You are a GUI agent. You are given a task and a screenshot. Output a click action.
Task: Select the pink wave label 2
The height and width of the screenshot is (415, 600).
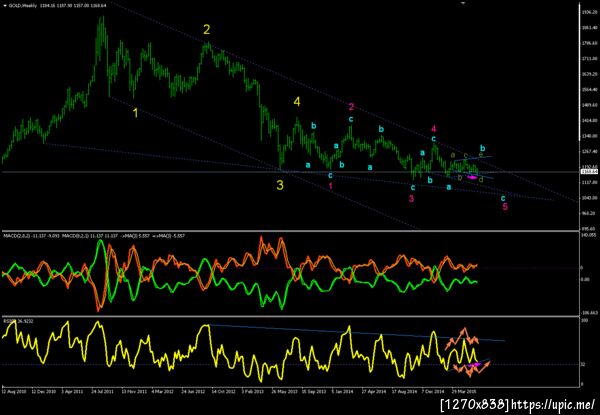point(352,107)
